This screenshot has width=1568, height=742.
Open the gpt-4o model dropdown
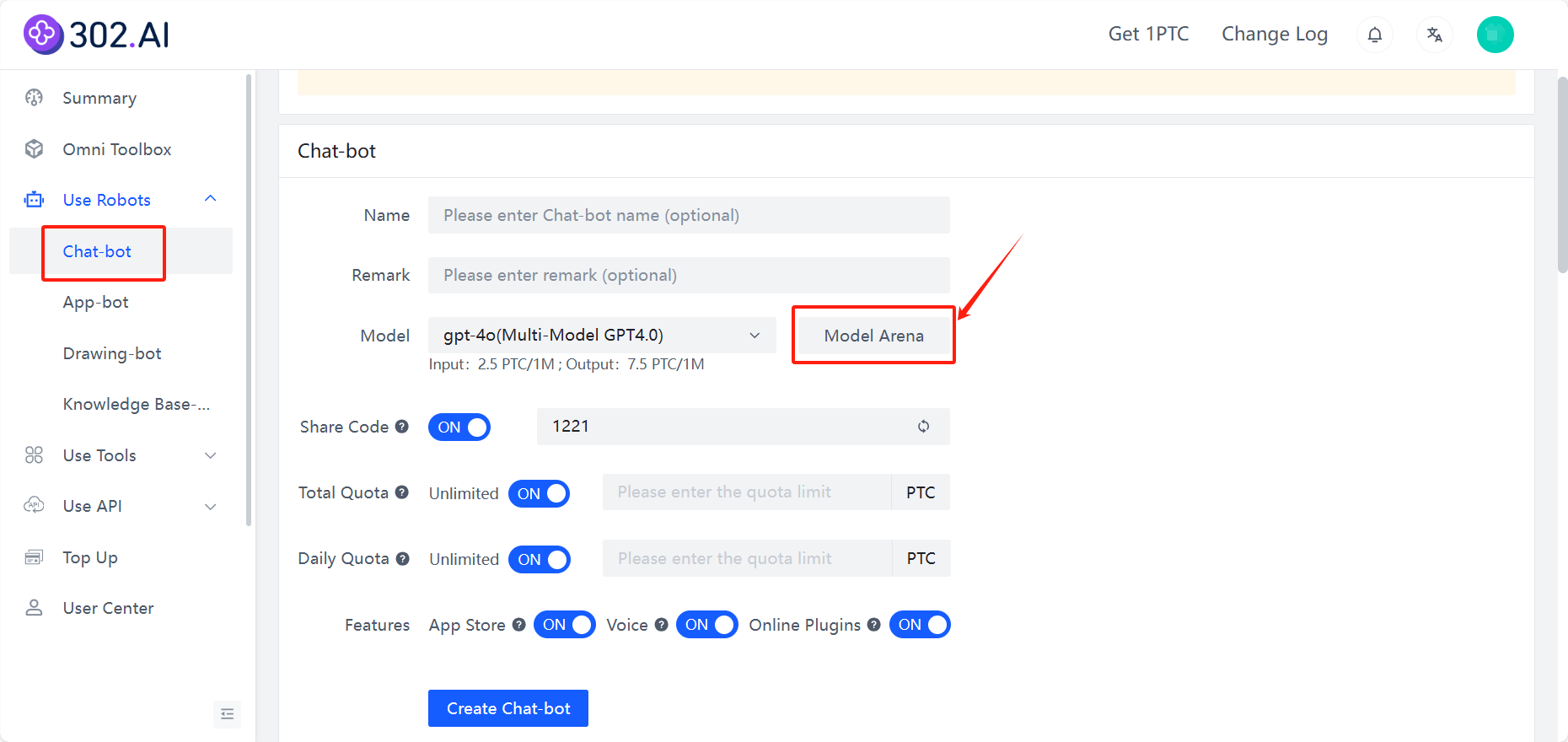pyautogui.click(x=602, y=336)
